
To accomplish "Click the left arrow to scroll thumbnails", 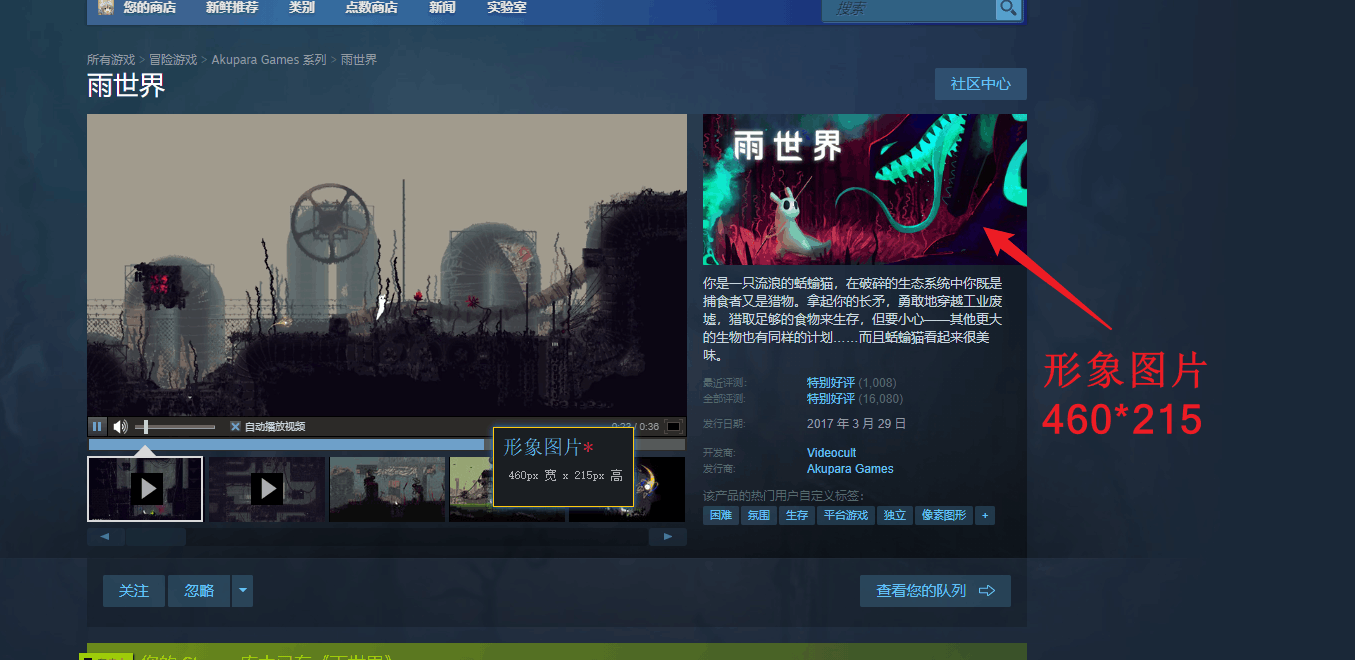I will [x=106, y=536].
